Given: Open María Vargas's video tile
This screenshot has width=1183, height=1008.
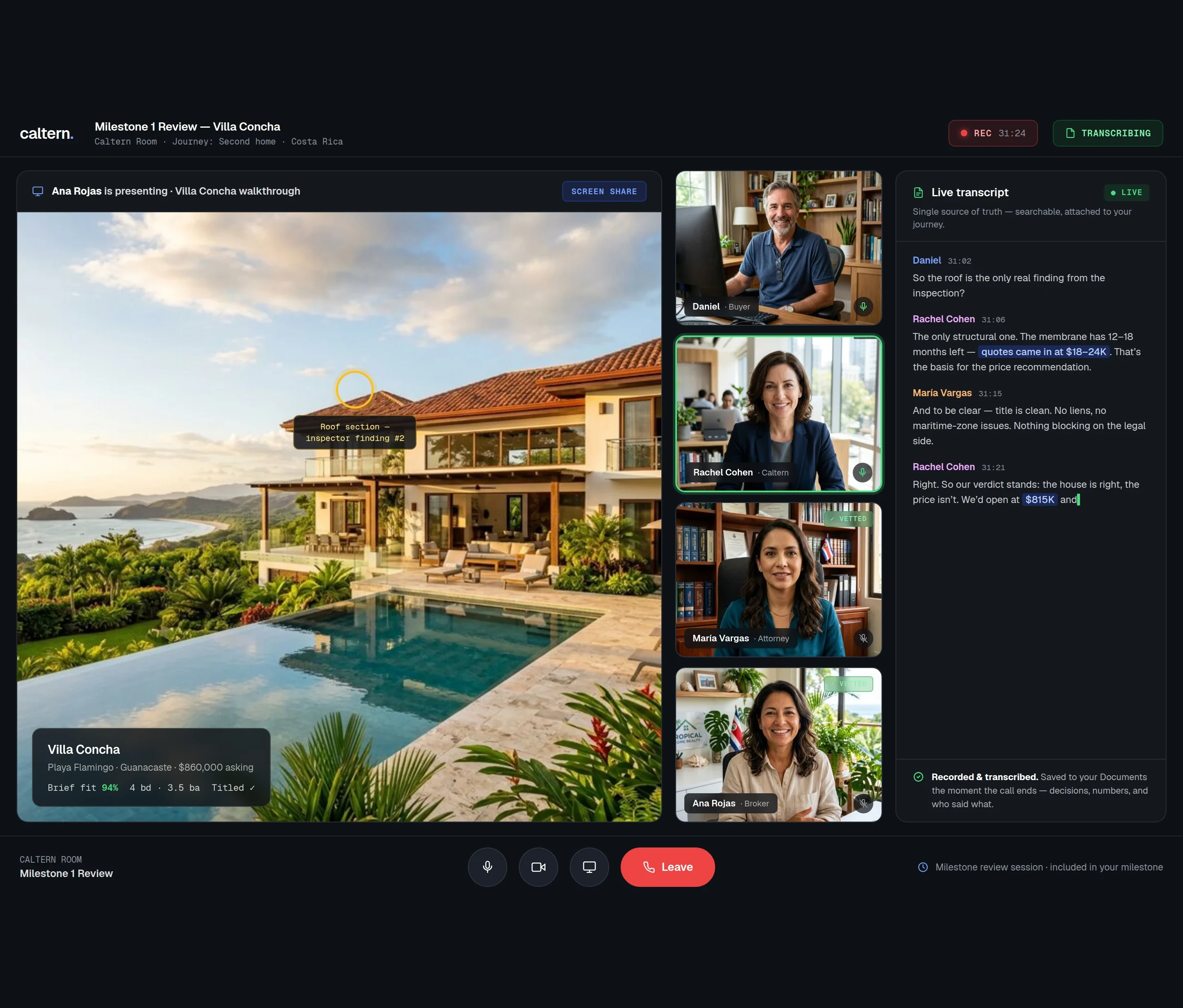Looking at the screenshot, I should point(779,579).
